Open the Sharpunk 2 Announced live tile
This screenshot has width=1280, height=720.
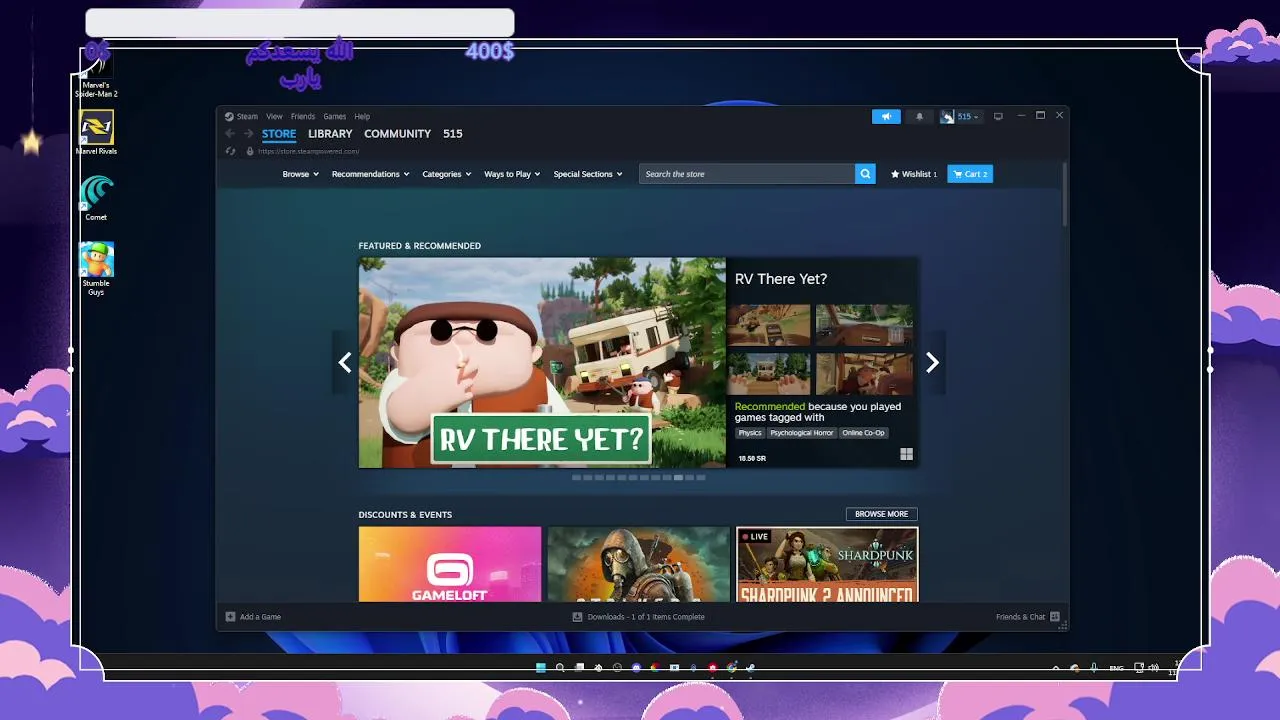coord(827,564)
